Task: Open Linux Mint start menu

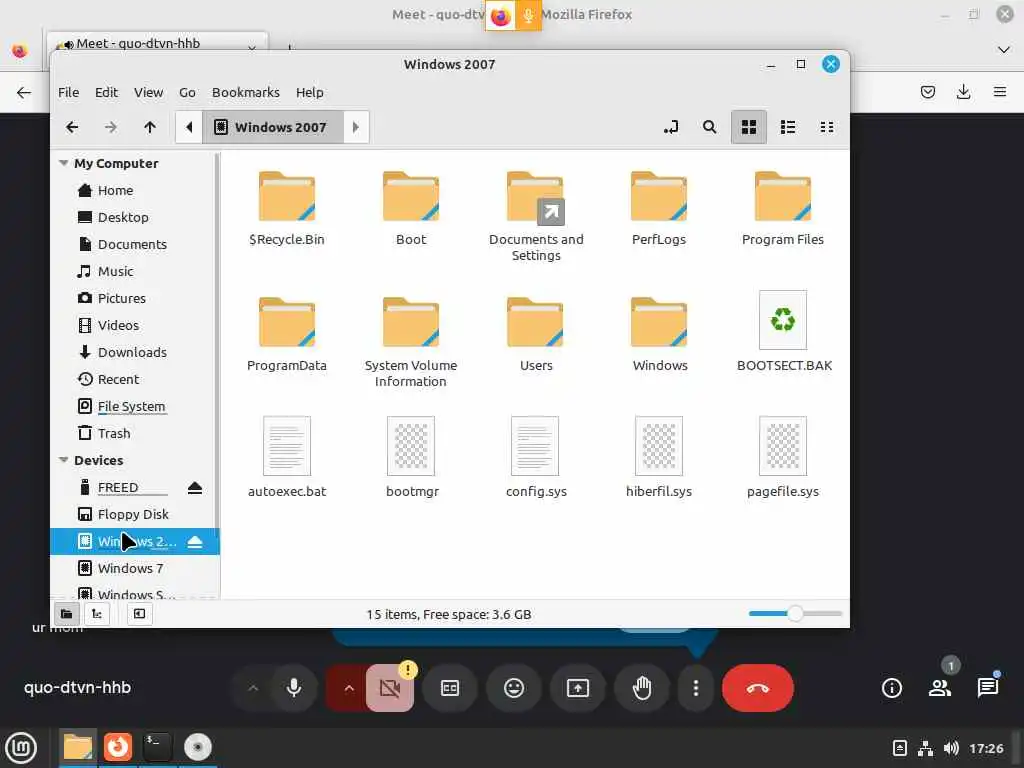Action: (21, 748)
